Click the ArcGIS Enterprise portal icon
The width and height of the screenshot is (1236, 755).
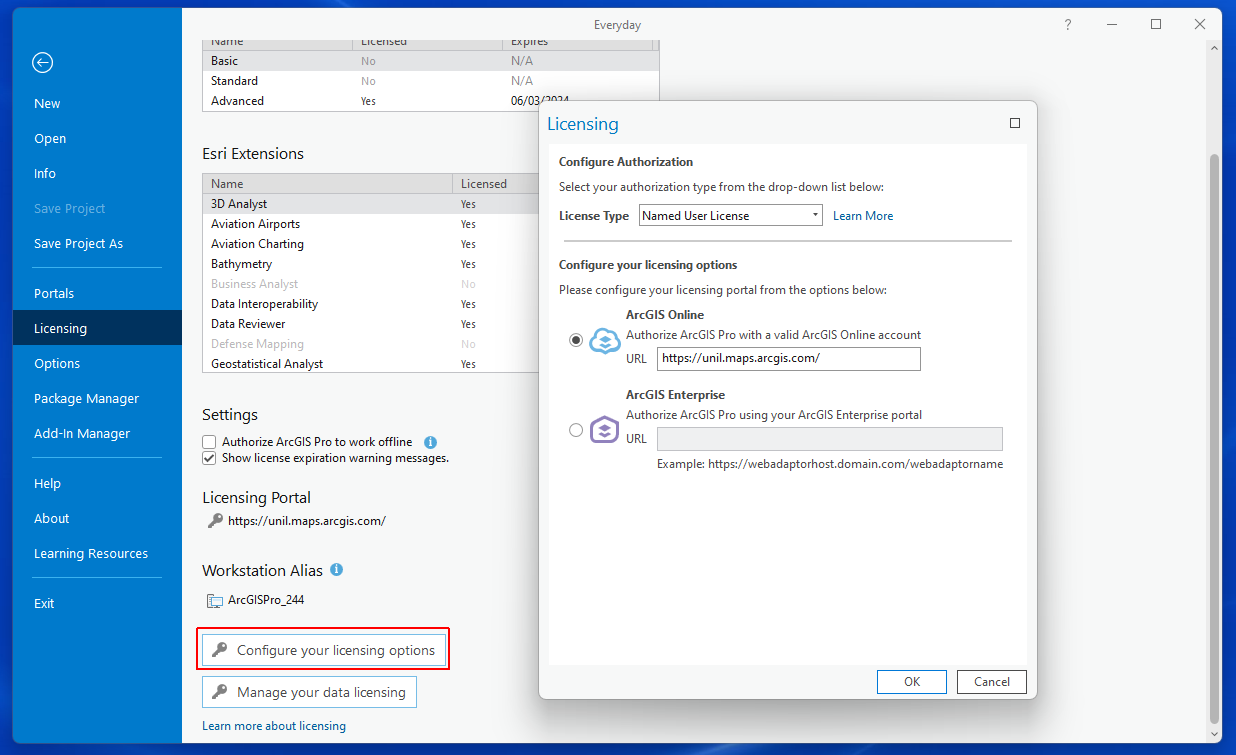click(605, 430)
